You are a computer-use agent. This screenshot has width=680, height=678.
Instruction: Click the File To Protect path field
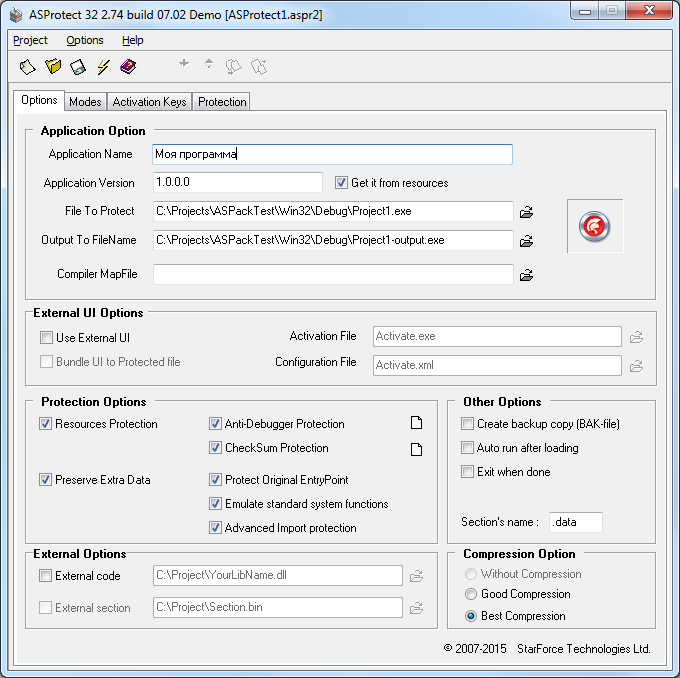(333, 211)
